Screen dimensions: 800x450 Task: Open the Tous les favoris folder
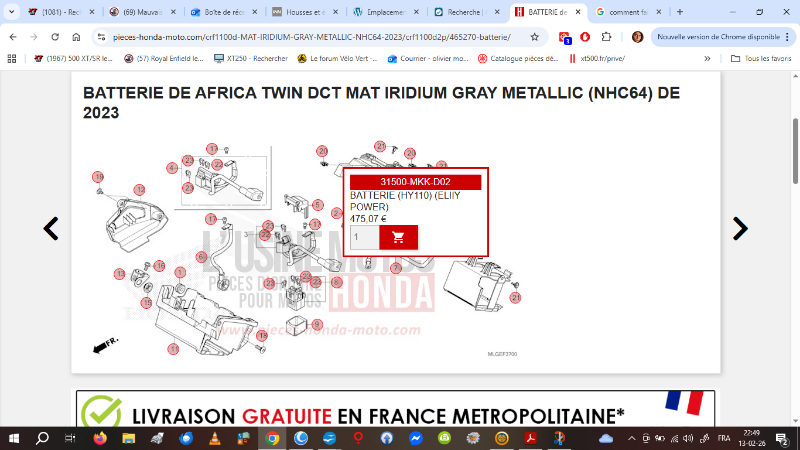pyautogui.click(x=761, y=59)
